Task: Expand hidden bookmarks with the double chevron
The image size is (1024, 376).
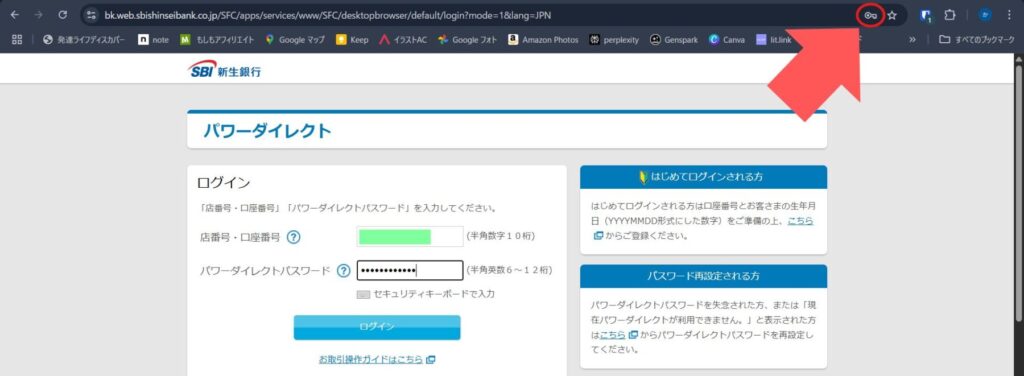Action: click(x=912, y=40)
